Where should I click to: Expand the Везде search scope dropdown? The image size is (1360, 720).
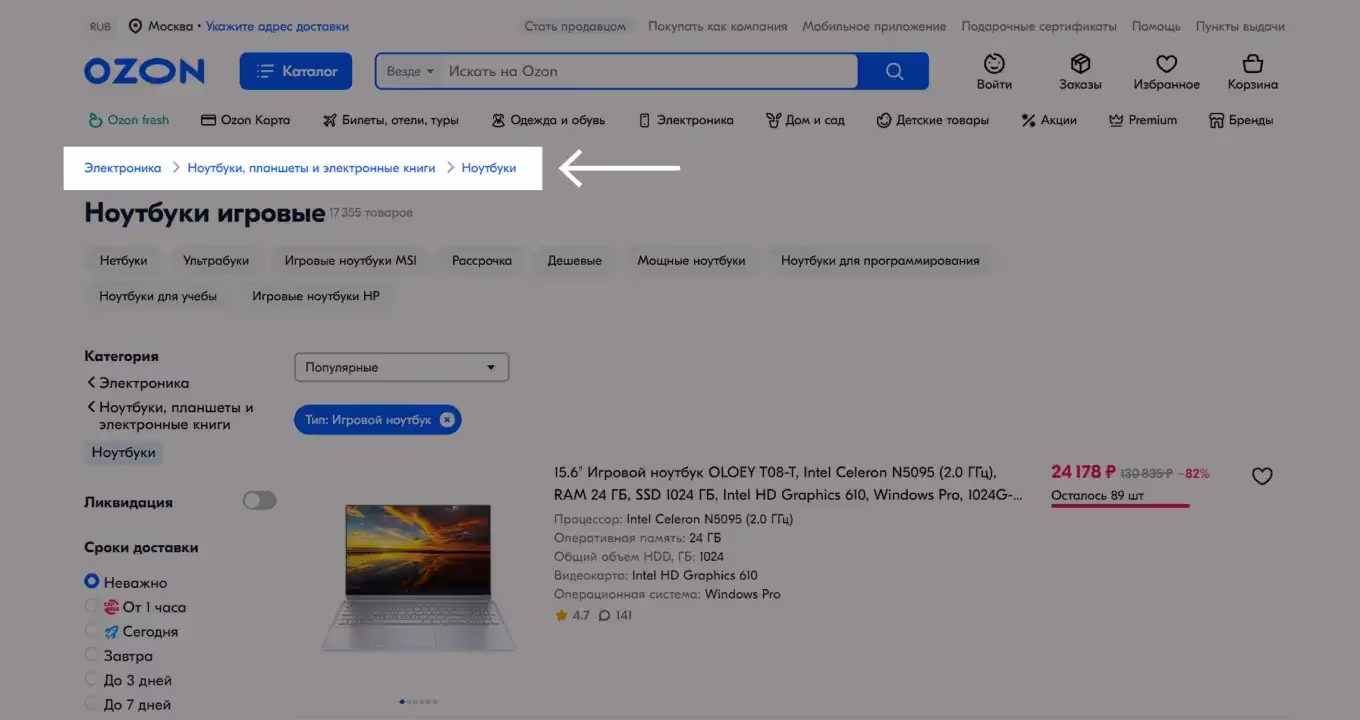pyautogui.click(x=410, y=71)
